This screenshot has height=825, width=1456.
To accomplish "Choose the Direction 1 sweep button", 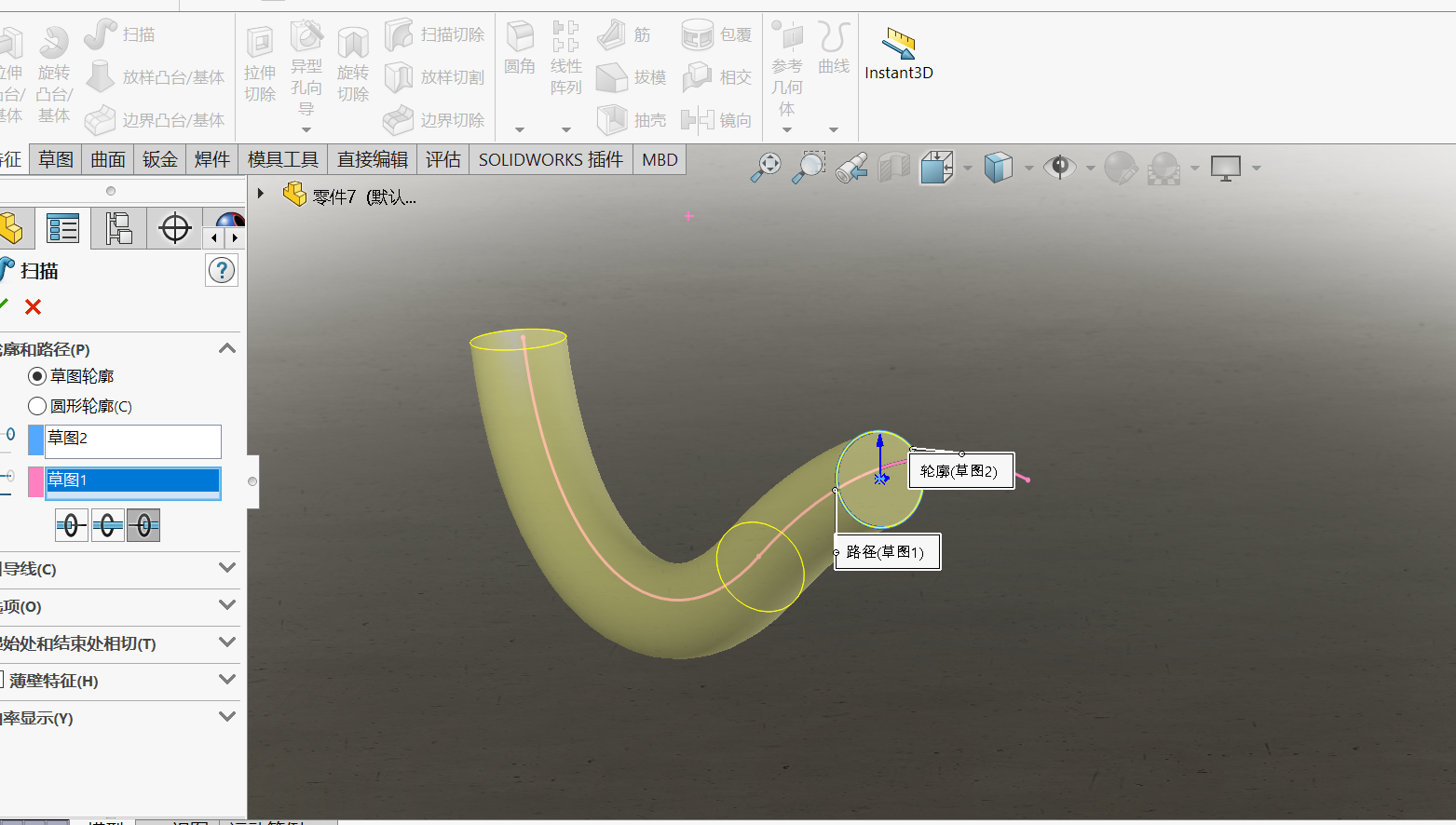I will 72,526.
